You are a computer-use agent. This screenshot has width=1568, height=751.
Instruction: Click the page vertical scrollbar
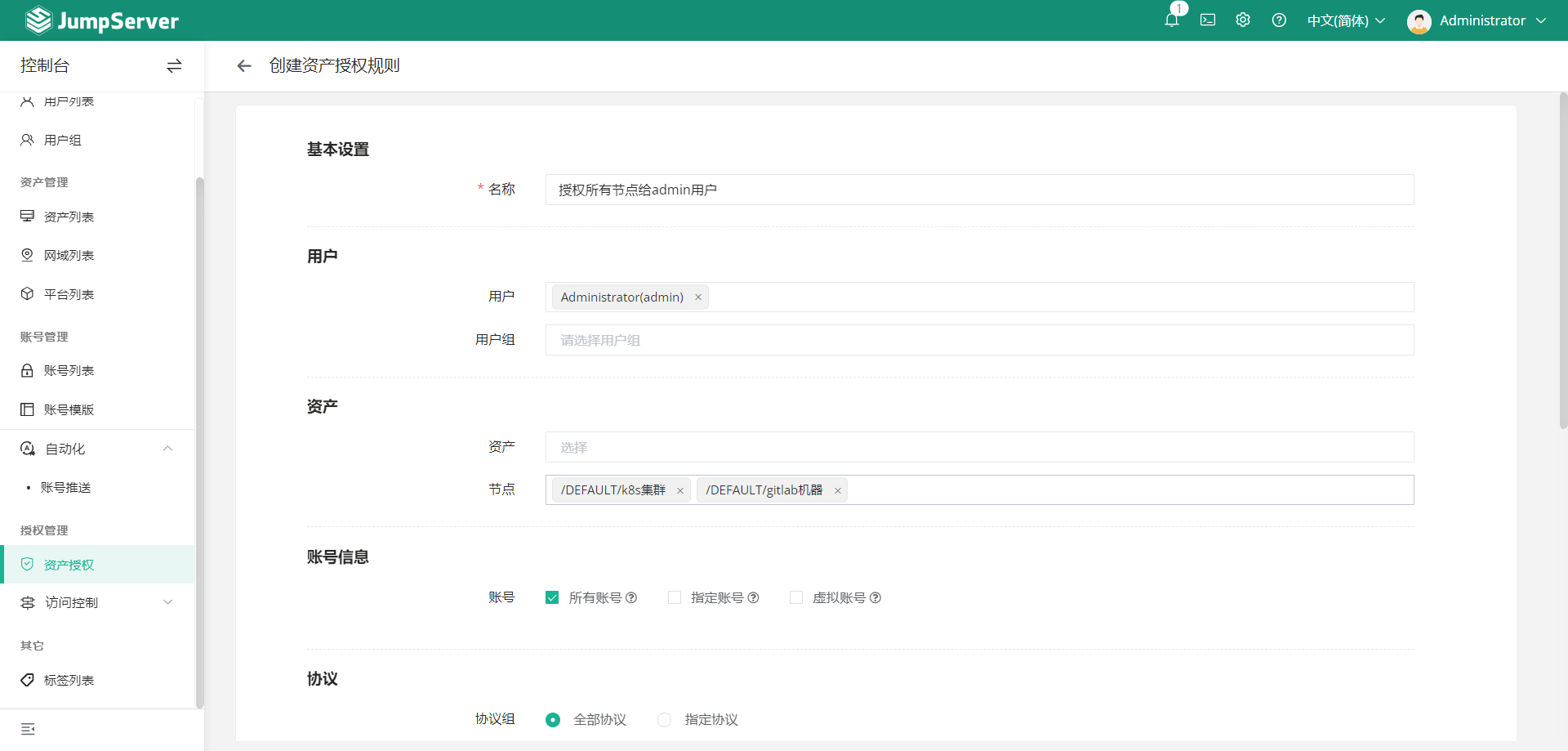click(x=1563, y=262)
